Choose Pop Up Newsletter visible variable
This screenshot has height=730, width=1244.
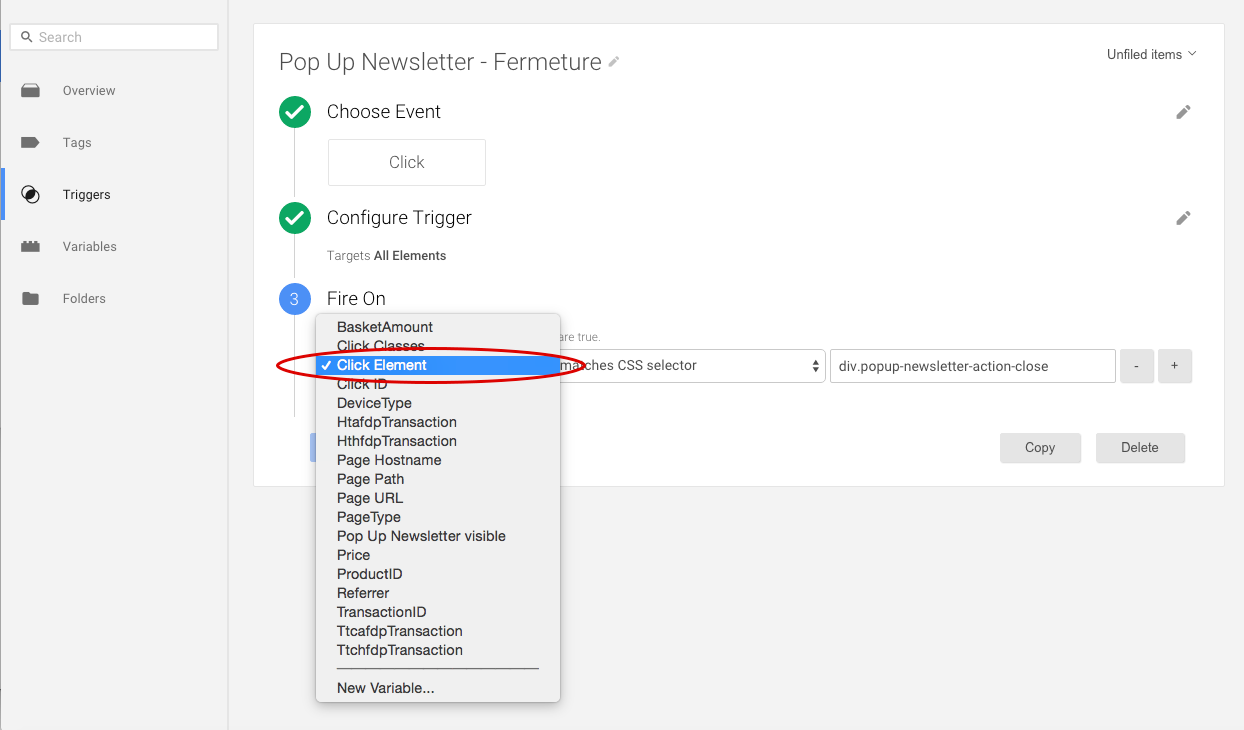click(x=438, y=536)
